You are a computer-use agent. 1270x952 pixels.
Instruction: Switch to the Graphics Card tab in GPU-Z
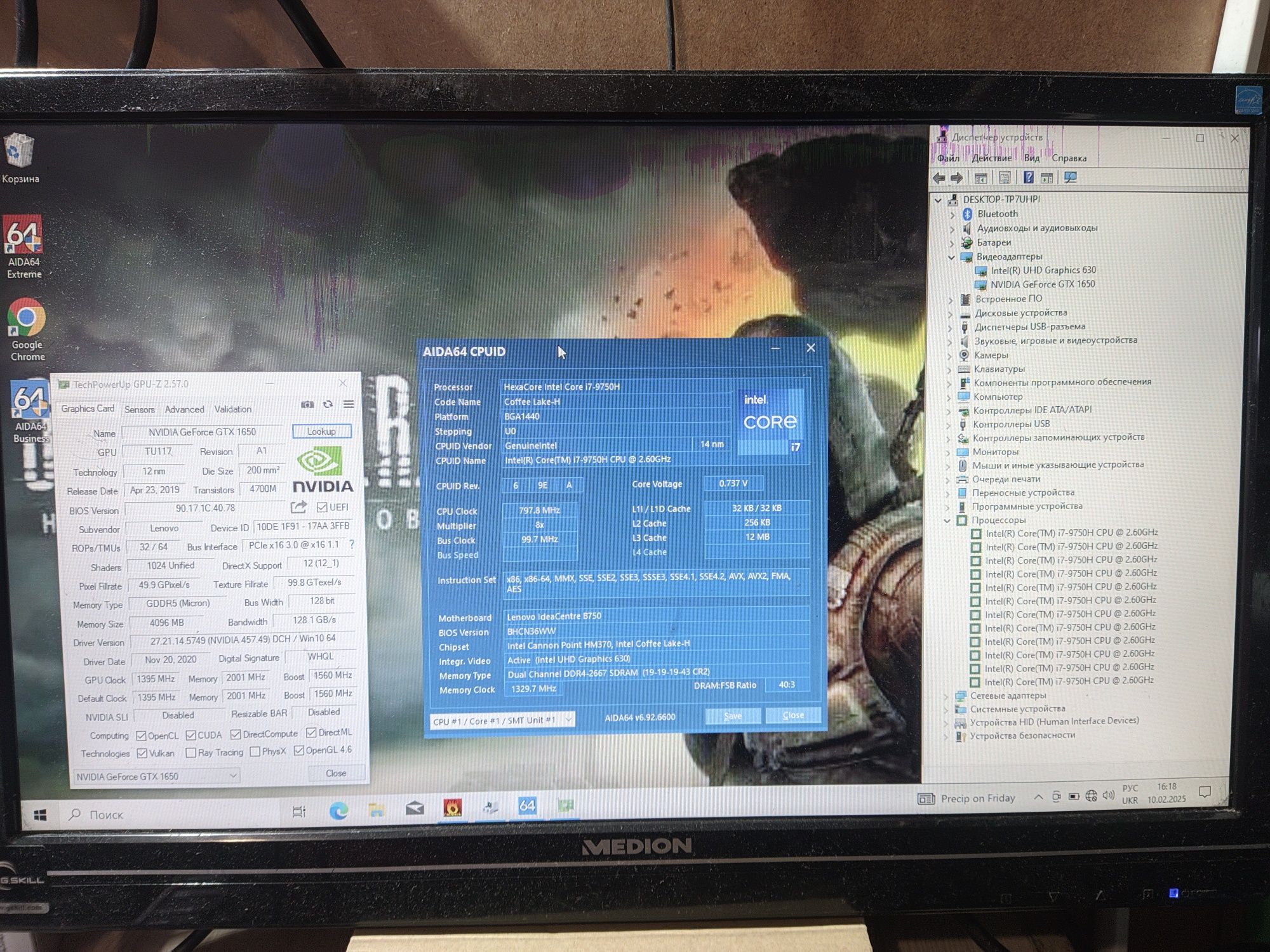pyautogui.click(x=88, y=409)
